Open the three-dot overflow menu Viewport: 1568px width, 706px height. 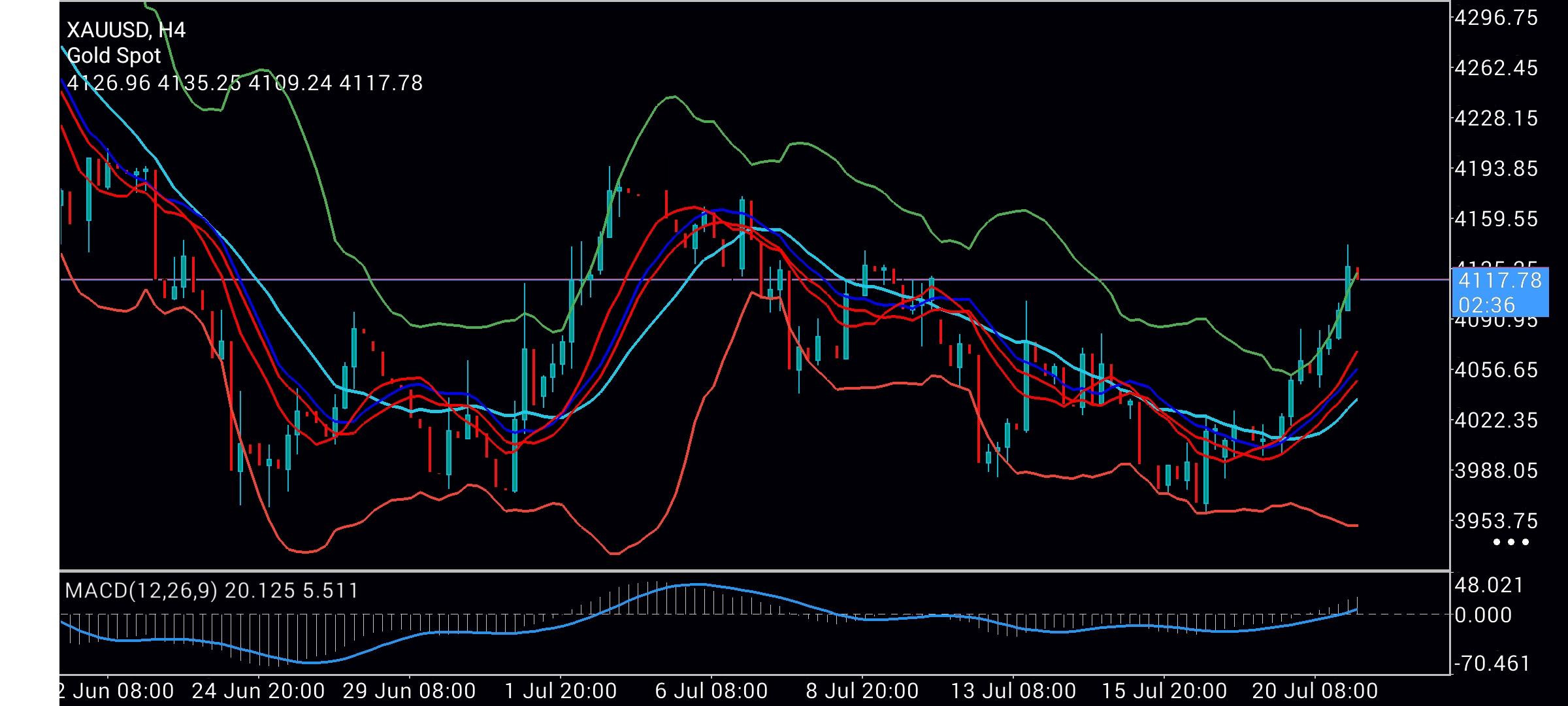pos(1511,542)
